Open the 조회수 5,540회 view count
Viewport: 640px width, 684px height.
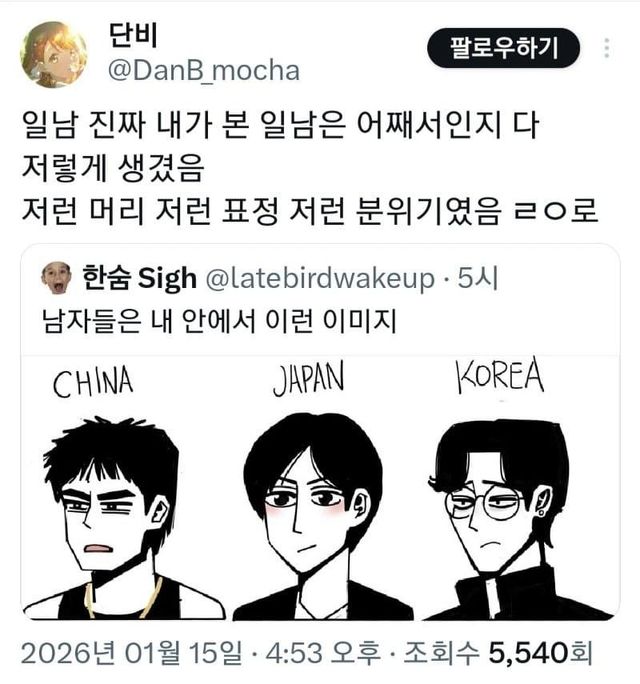[498, 653]
